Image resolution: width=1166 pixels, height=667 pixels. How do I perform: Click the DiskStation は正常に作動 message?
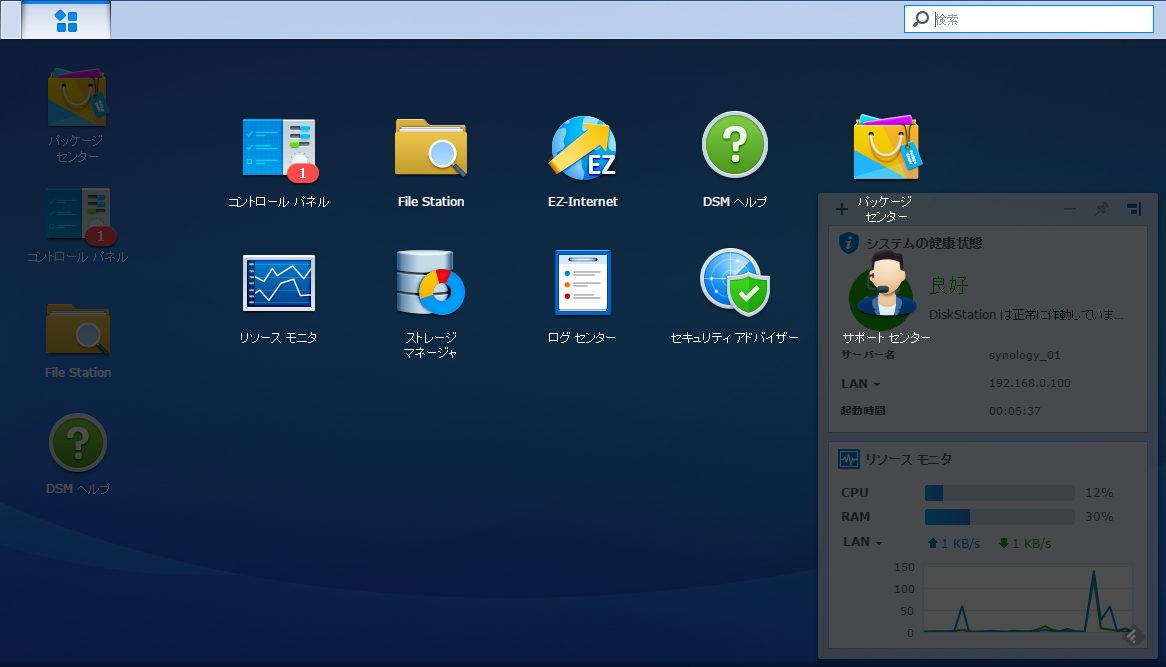tap(1026, 315)
